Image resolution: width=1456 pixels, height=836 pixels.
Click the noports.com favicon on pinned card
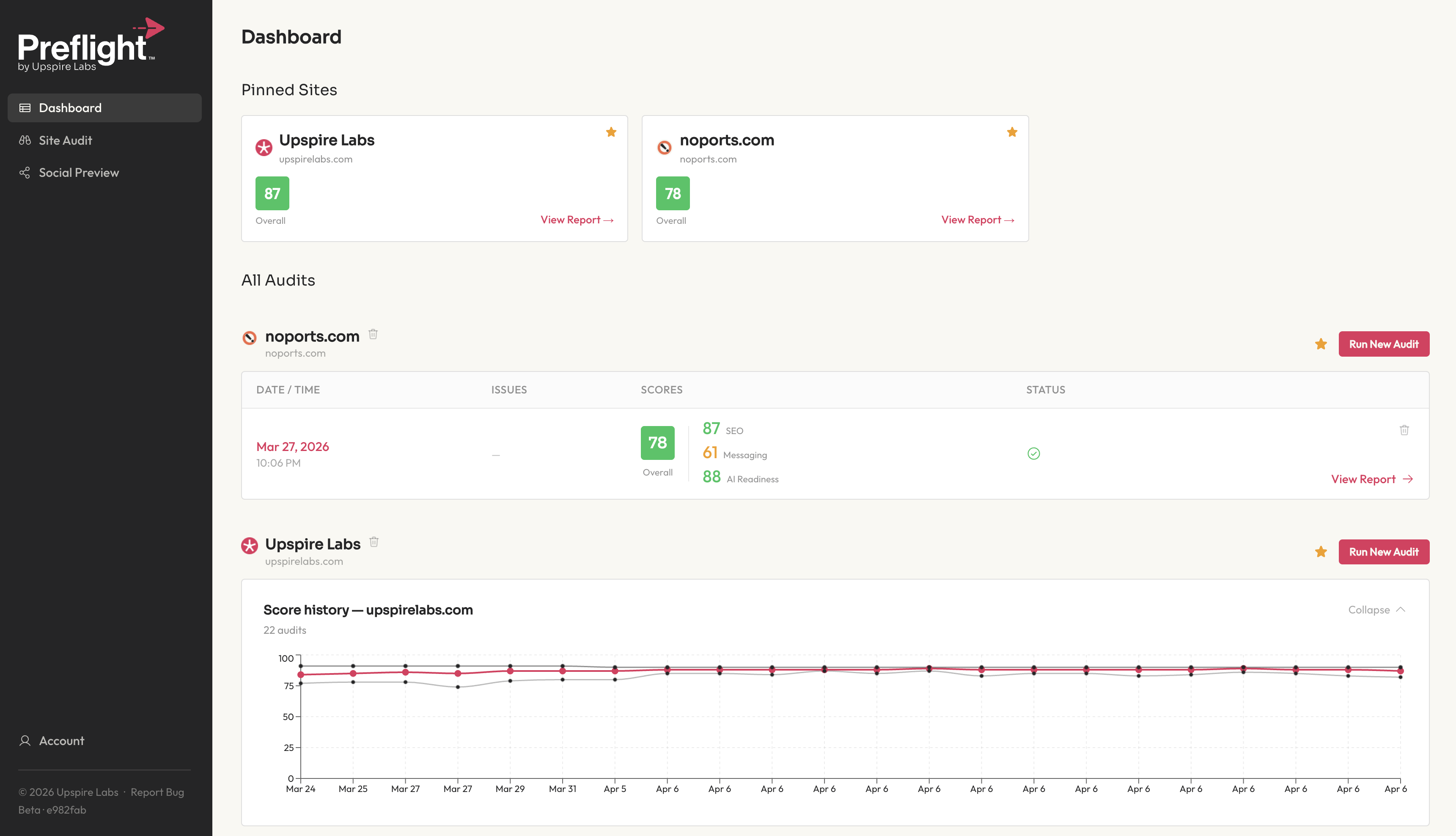[x=664, y=148]
